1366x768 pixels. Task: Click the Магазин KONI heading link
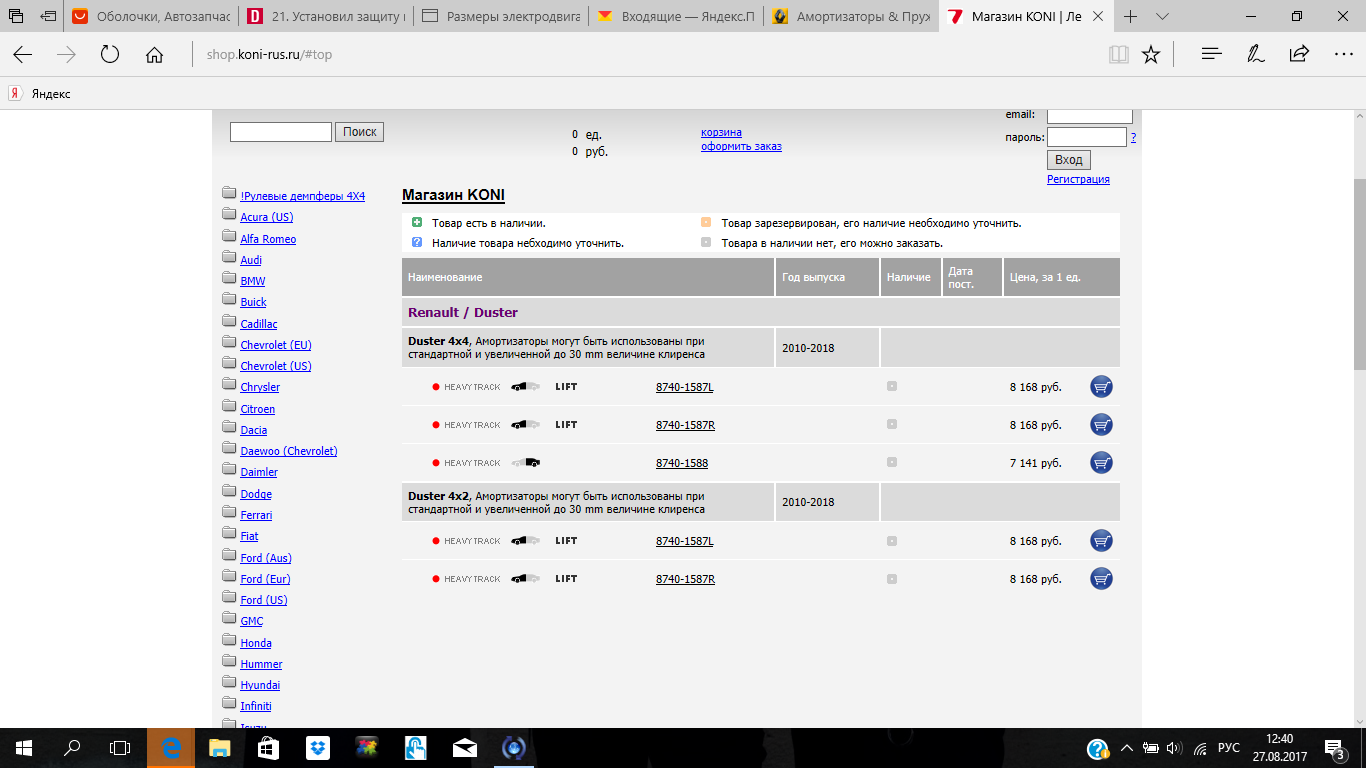(x=453, y=196)
